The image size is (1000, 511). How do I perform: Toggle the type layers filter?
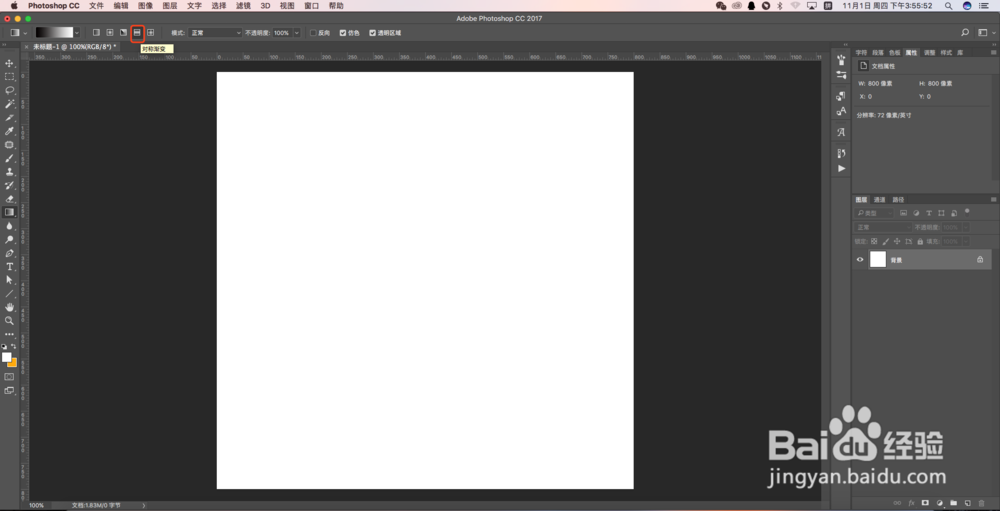click(929, 213)
